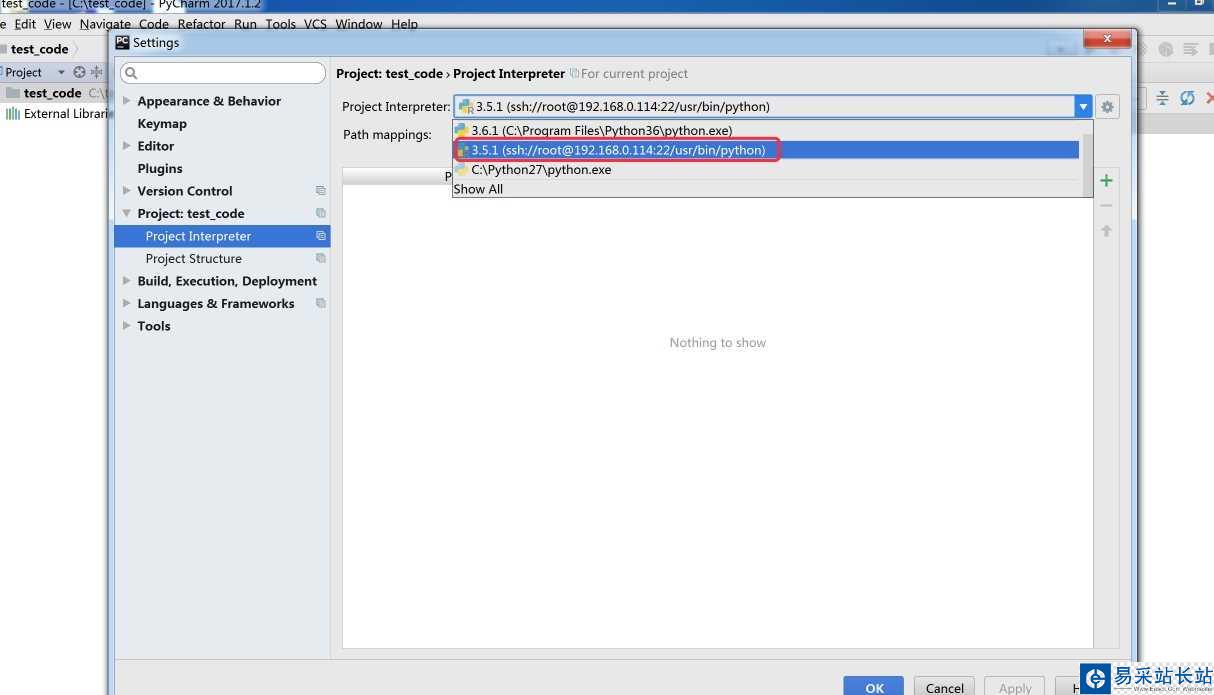The width and height of the screenshot is (1214, 695).
Task: Click the Cancel button
Action: pos(944,687)
